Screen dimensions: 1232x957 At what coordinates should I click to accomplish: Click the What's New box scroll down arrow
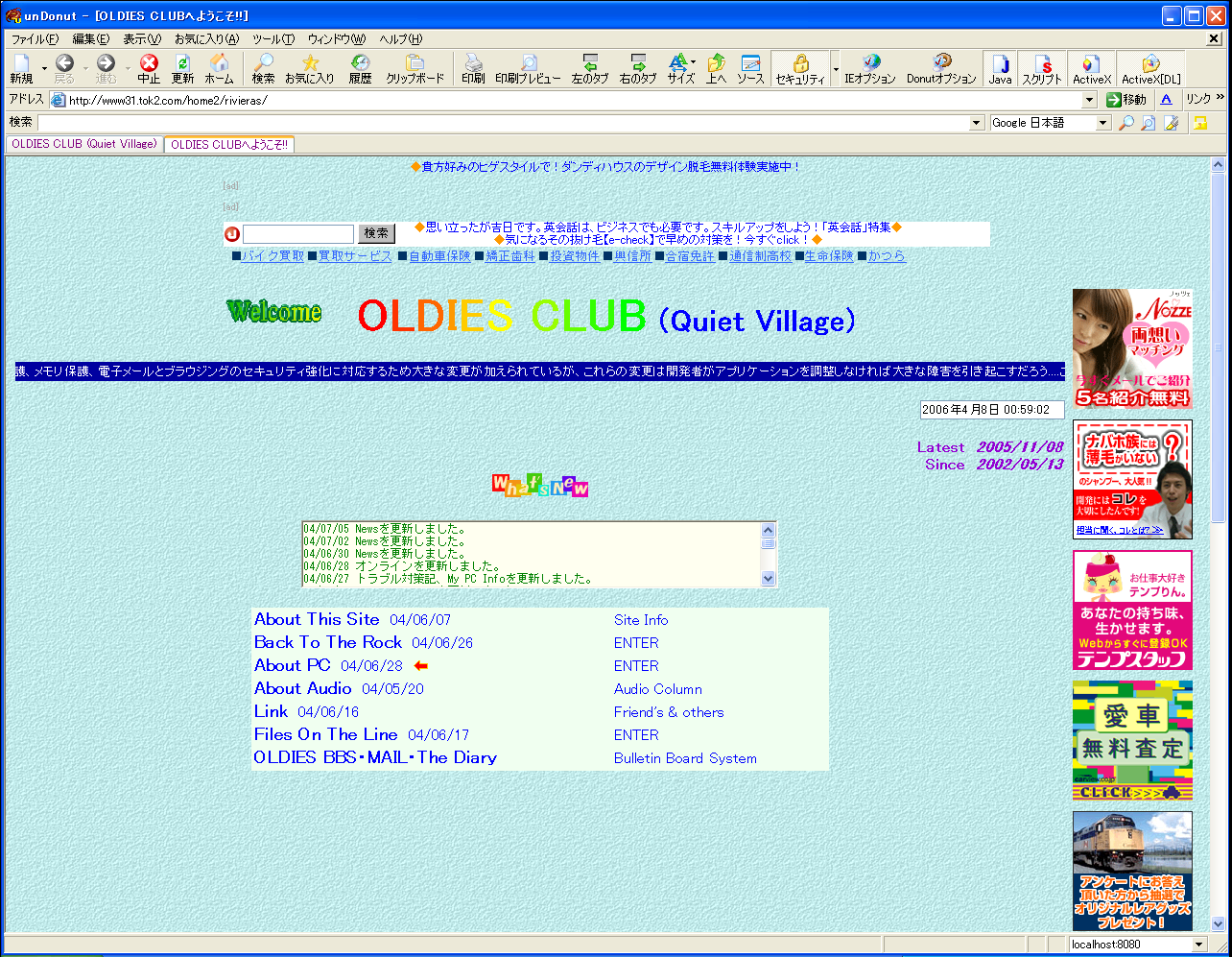pos(768,578)
